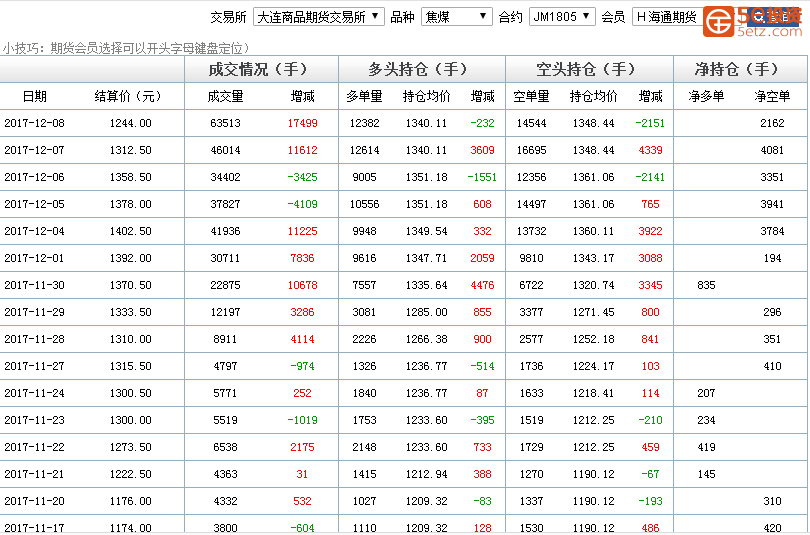Screen dimensions: 810x535
Task: Select the date cell 2017-11-21
Action: [x=35, y=474]
